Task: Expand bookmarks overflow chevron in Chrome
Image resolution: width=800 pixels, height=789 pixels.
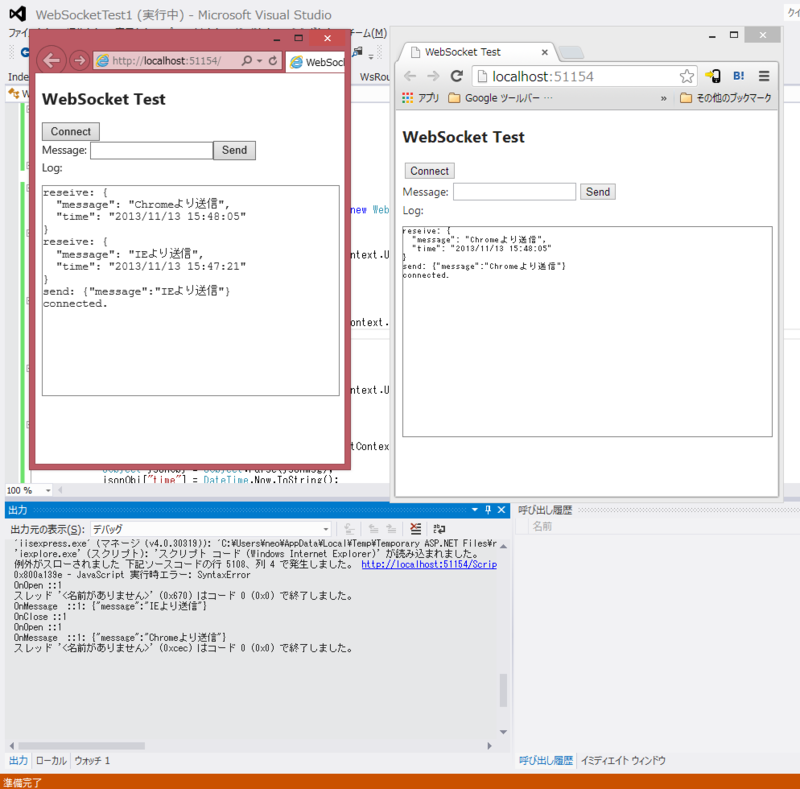Action: 663,98
